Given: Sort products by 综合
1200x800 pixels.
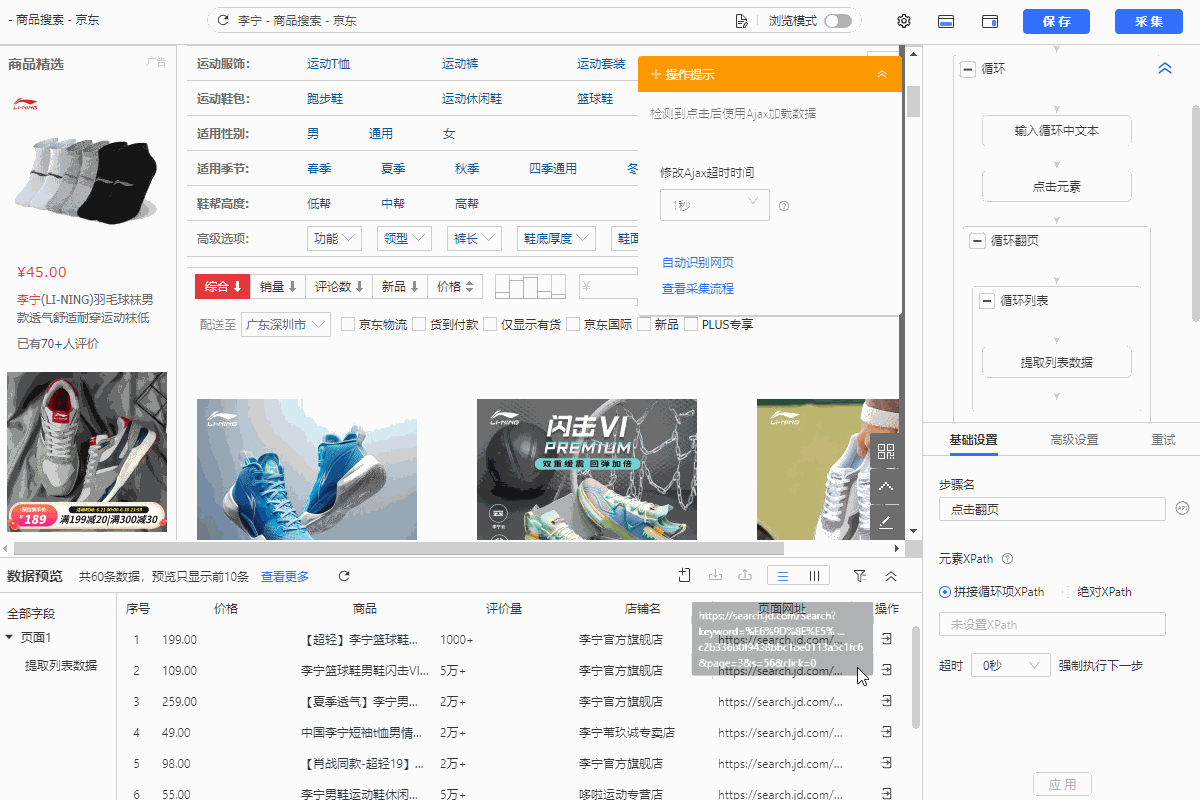Looking at the screenshot, I should pyautogui.click(x=223, y=287).
